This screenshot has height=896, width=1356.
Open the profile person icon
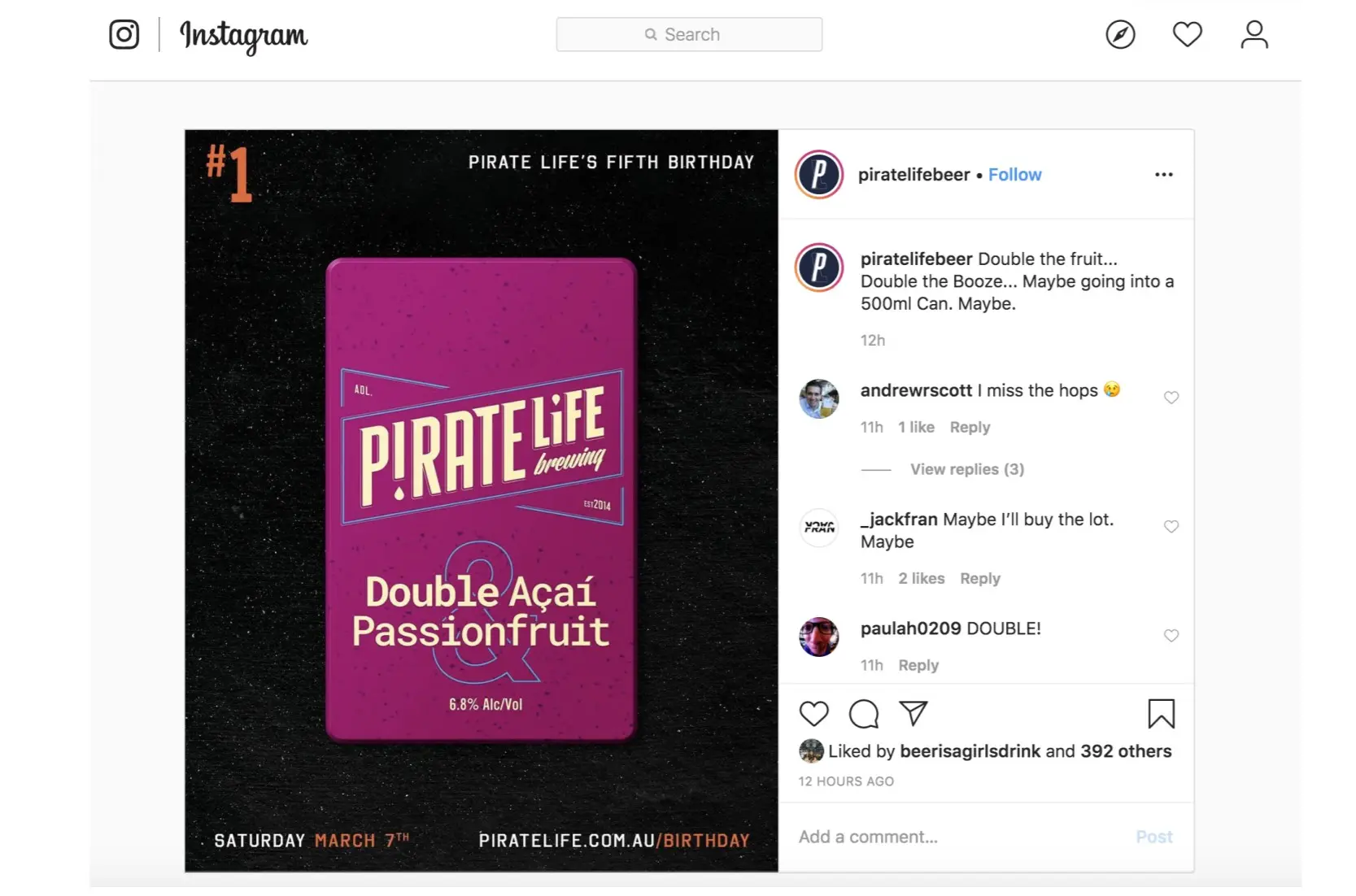click(1254, 34)
